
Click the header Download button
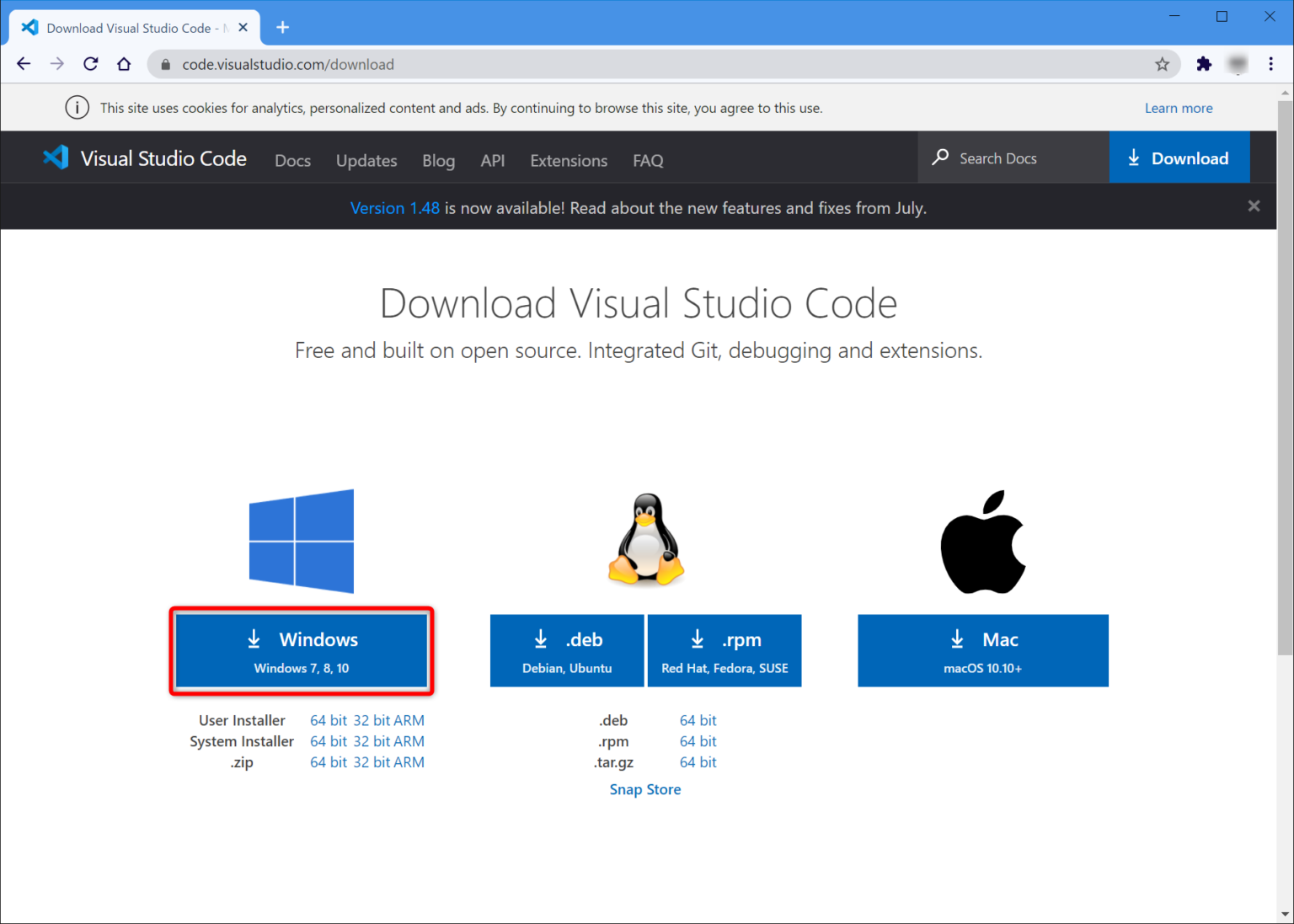coord(1179,158)
